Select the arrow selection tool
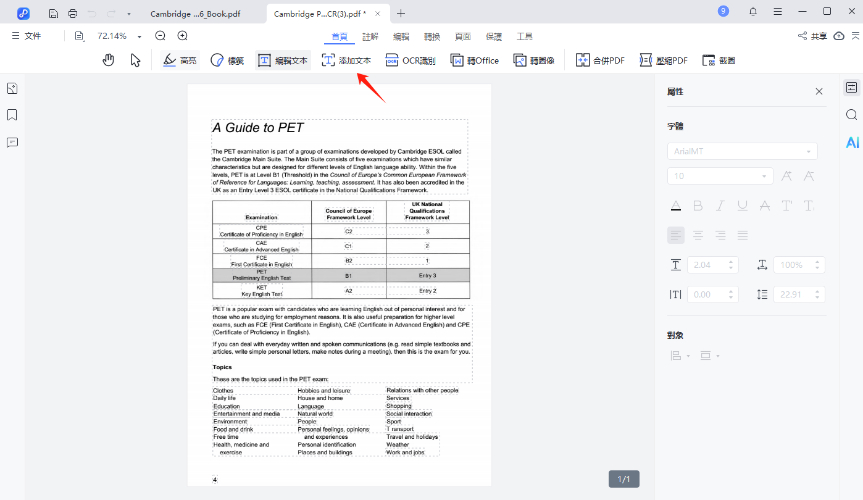Screen dimensions: 863x500 [135, 60]
